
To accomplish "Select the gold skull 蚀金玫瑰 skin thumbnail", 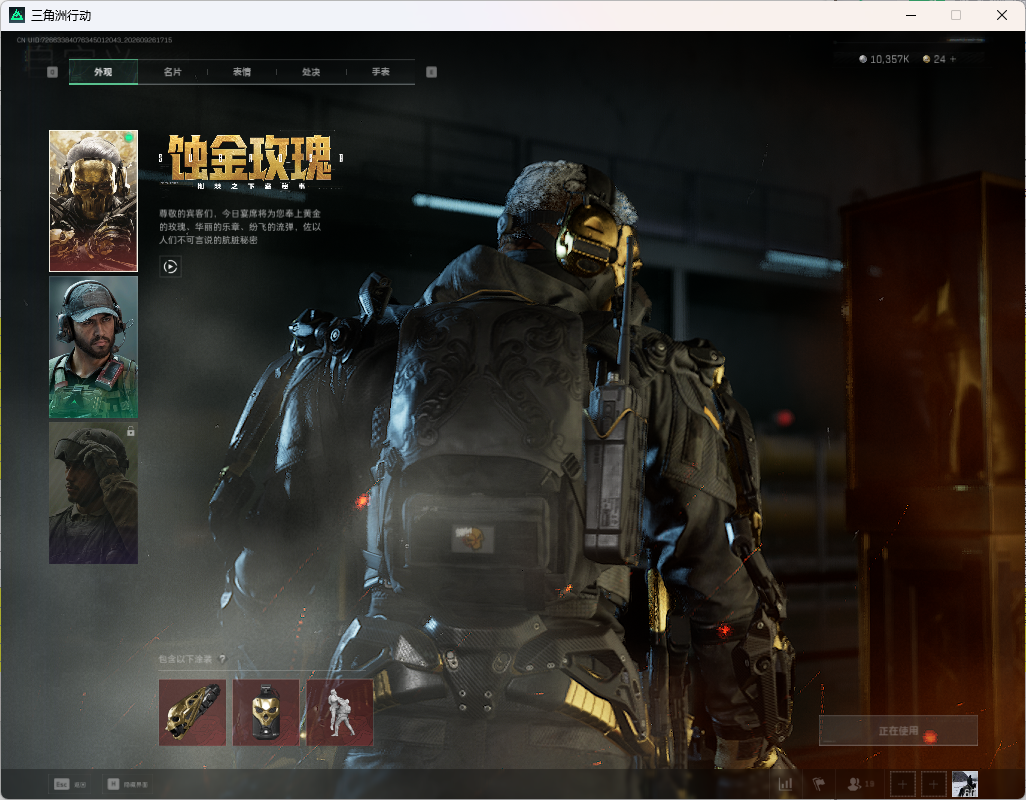I will coord(94,201).
